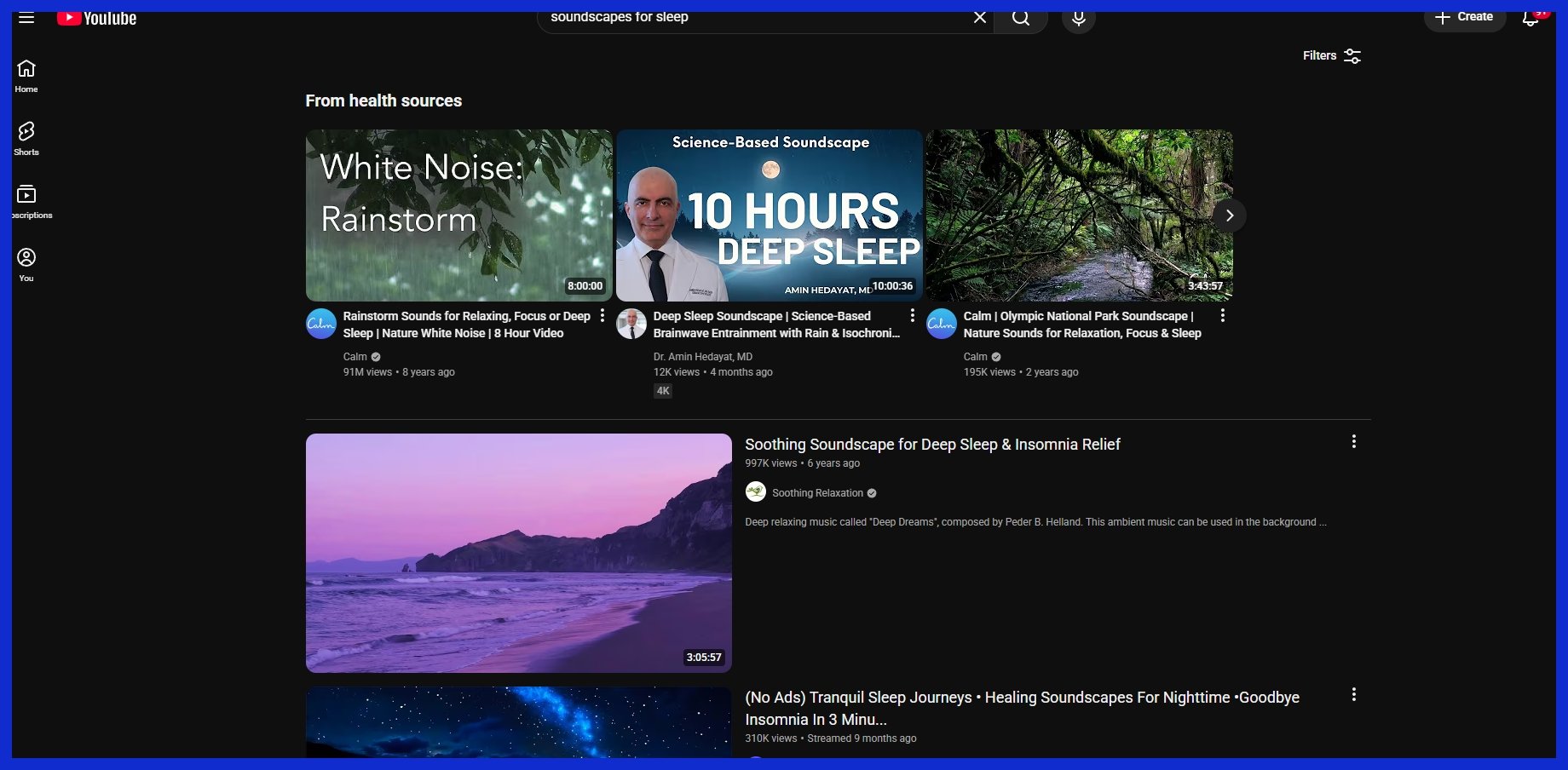Go to Home in sidebar
This screenshot has height=770, width=1568.
coord(26,76)
